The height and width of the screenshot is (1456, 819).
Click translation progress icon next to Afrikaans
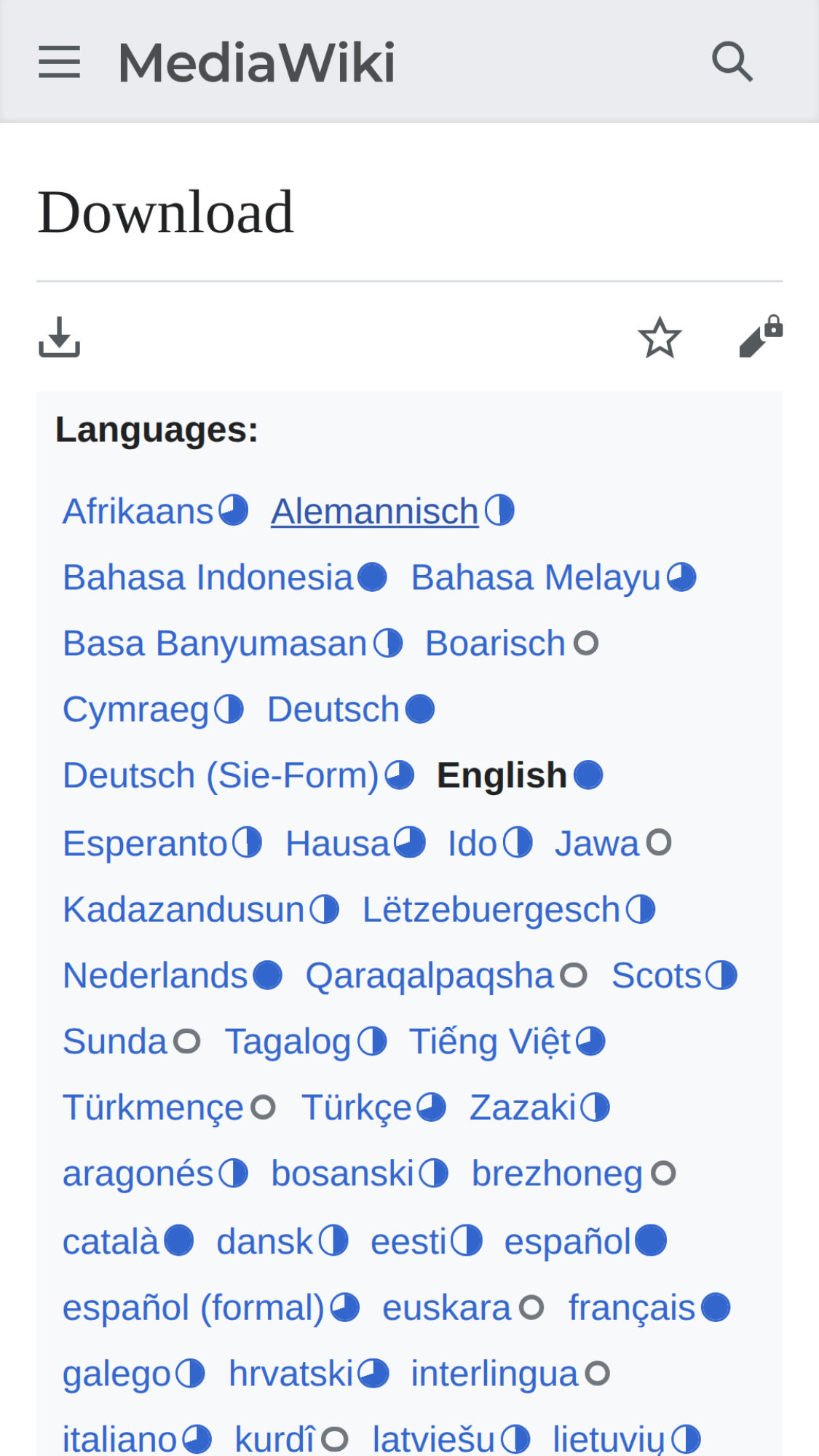[234, 510]
